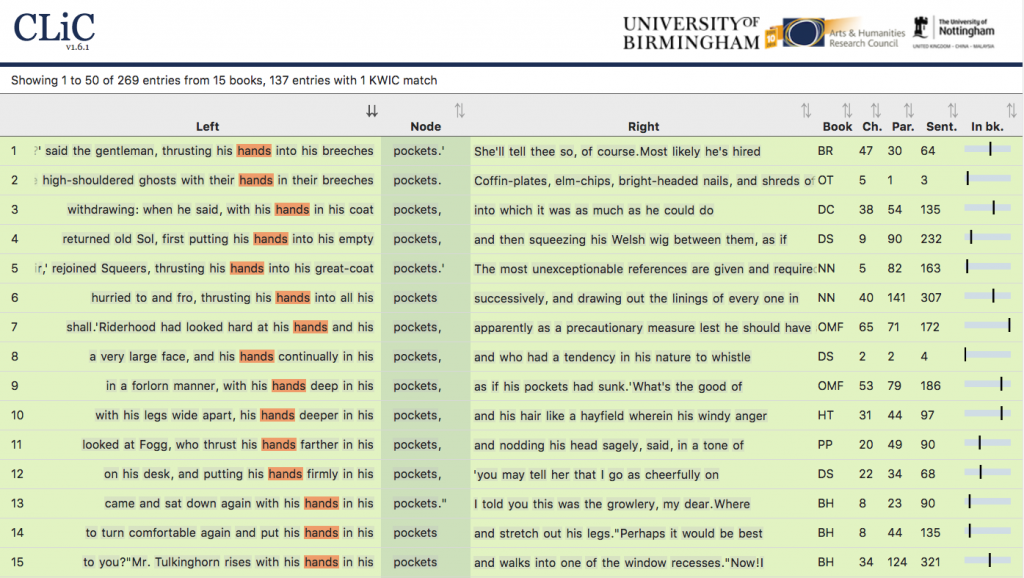Sort by In bk. position arrows
This screenshot has width=1024, height=578.
(x=1011, y=111)
